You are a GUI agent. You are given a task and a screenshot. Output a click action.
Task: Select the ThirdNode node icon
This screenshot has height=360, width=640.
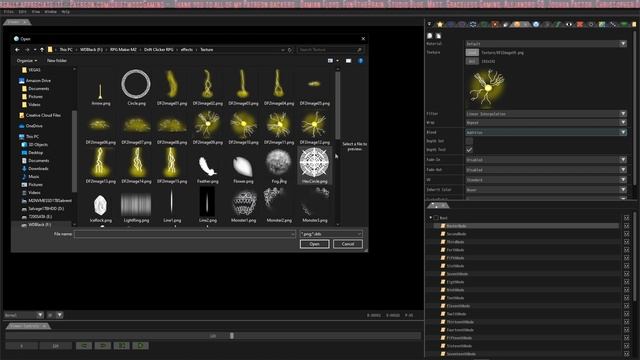[x=443, y=242]
